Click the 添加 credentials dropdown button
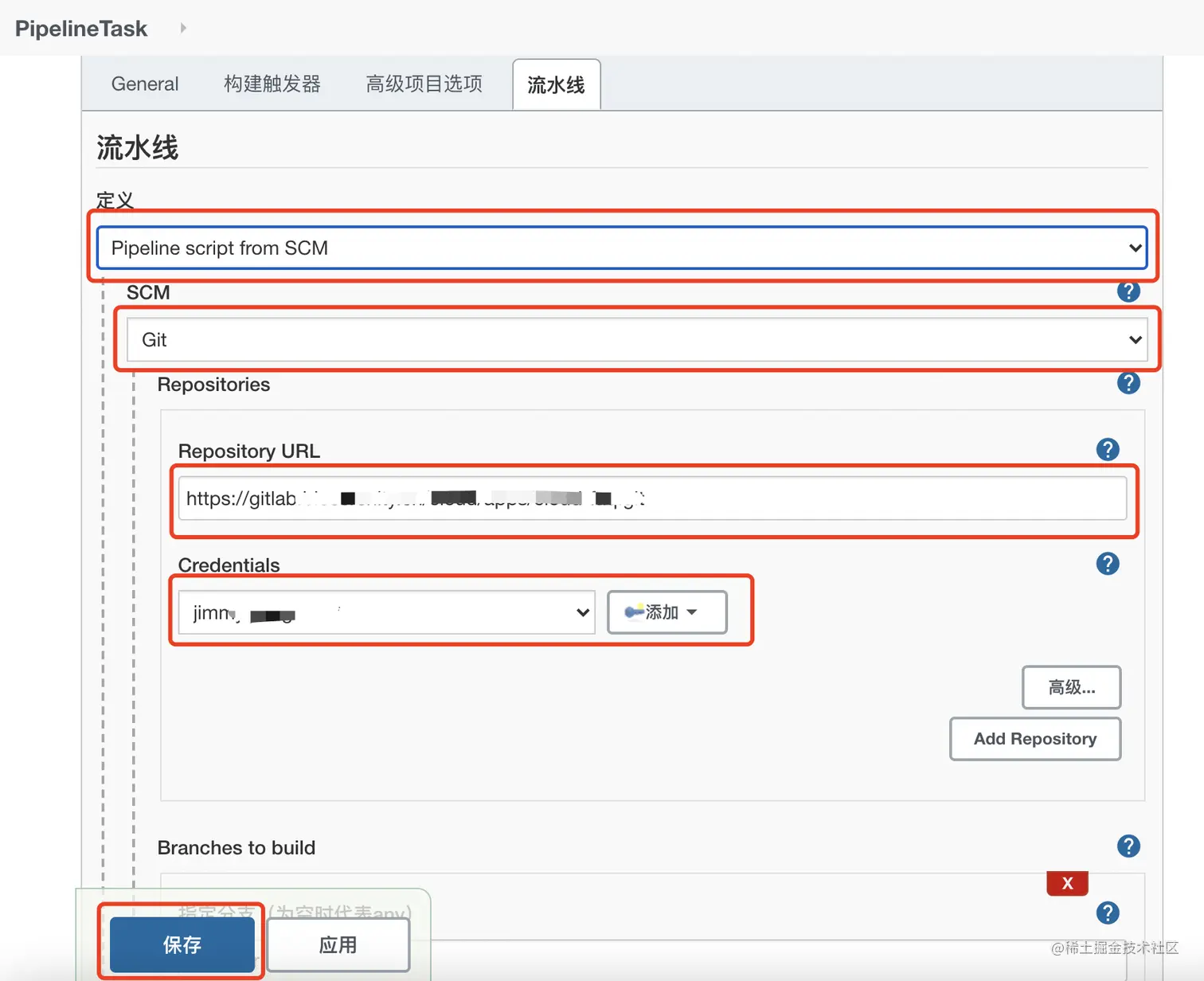The height and width of the screenshot is (981, 1204). [x=667, y=612]
